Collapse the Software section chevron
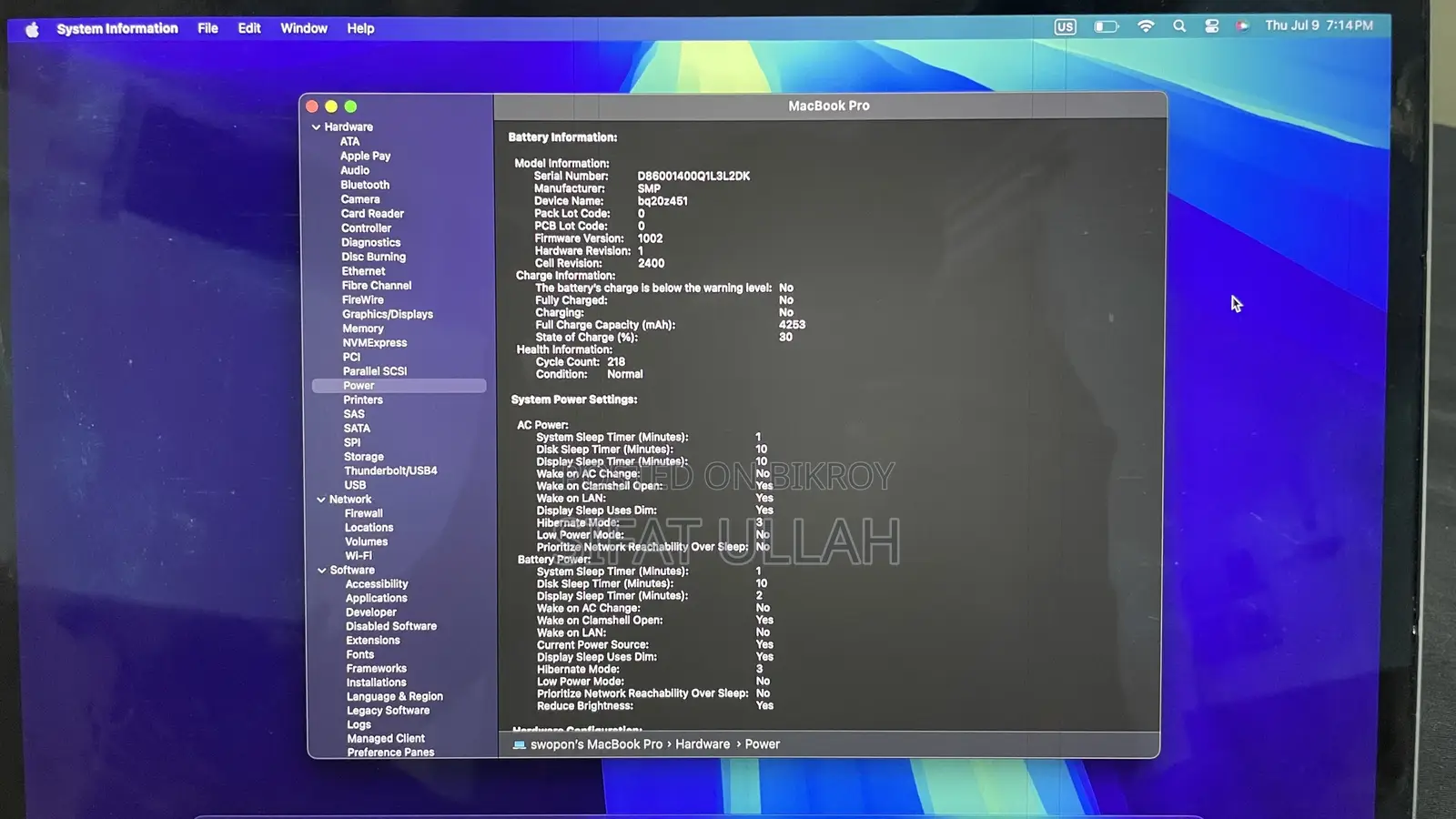Viewport: 1456px width, 819px height. [x=321, y=571]
